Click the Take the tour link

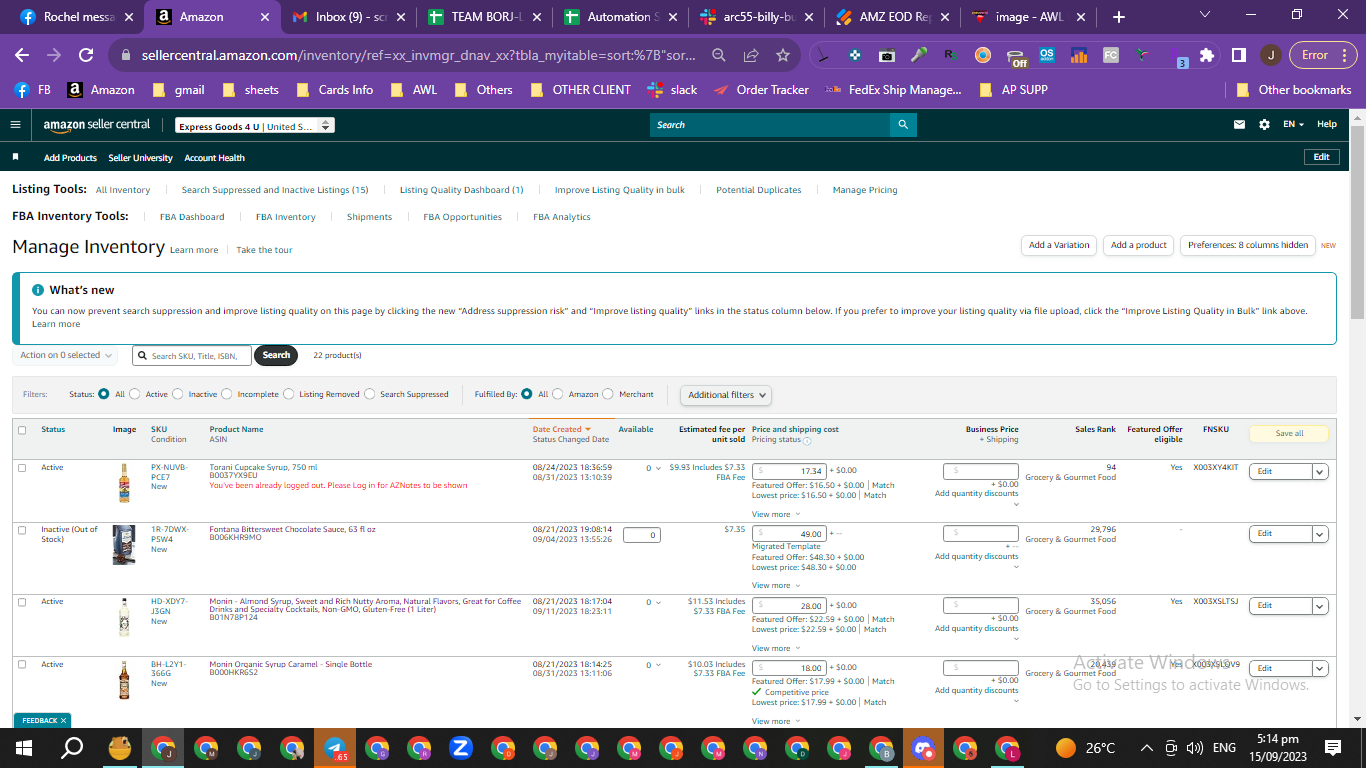[x=264, y=250]
